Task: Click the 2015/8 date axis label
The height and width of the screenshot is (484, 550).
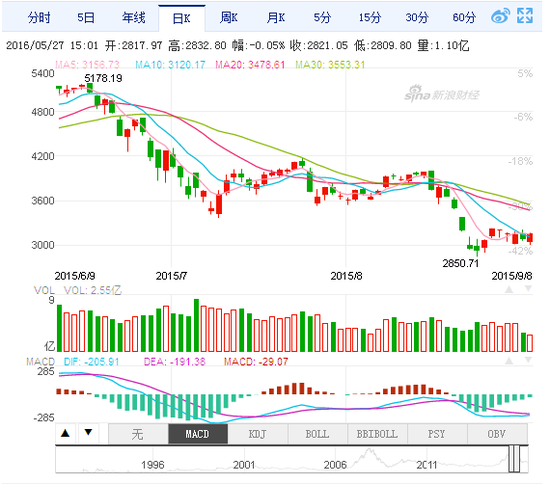Action: [x=346, y=276]
